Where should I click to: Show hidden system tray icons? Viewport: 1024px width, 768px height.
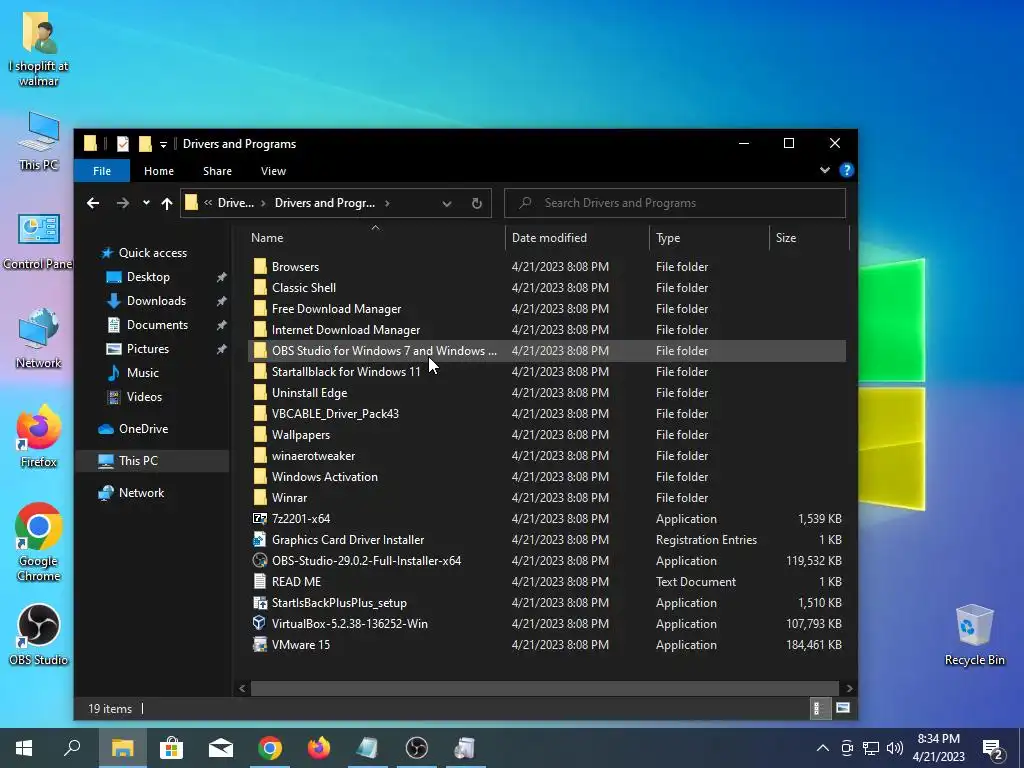point(823,748)
